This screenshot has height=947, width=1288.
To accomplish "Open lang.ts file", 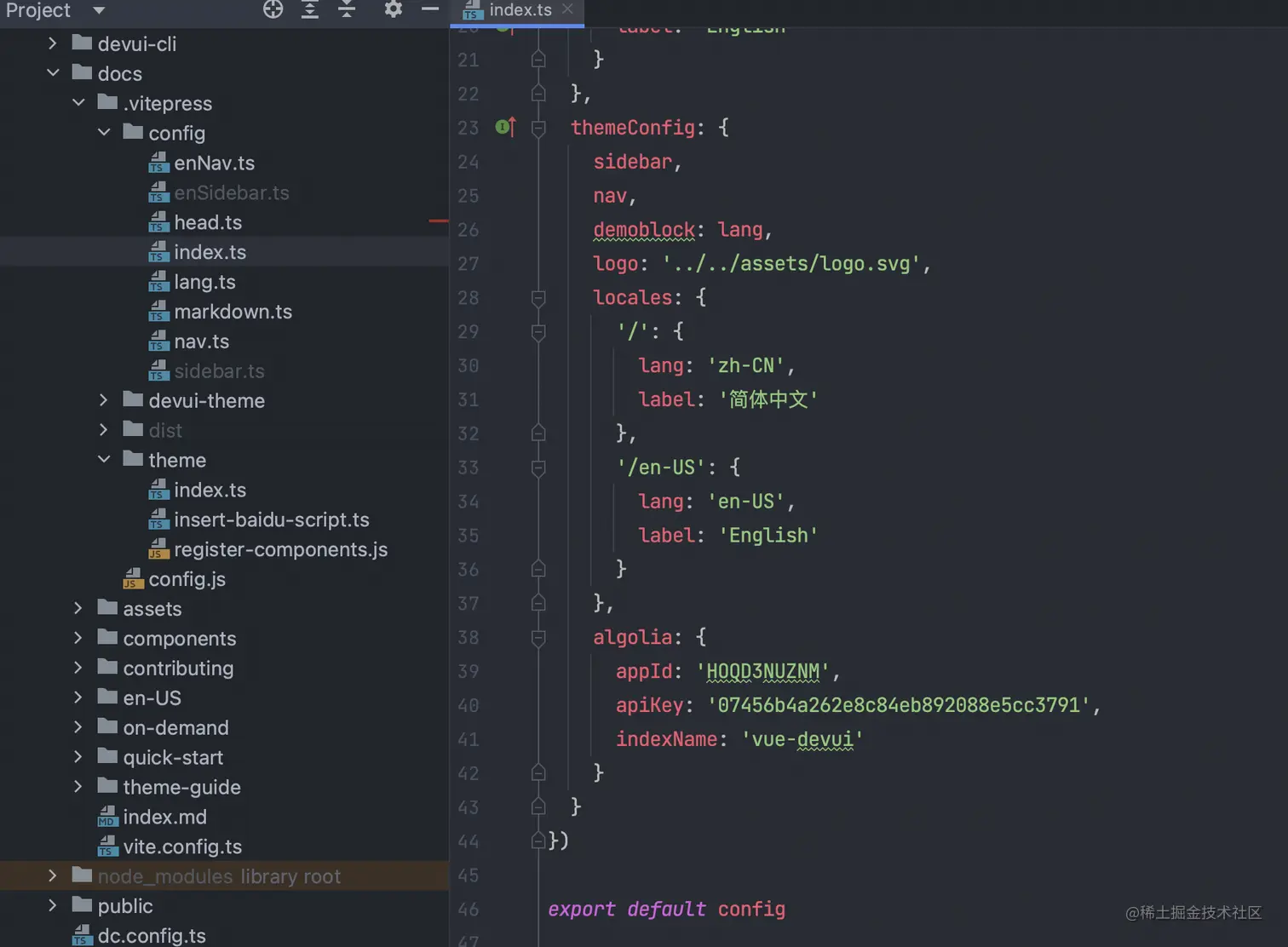I will [204, 282].
